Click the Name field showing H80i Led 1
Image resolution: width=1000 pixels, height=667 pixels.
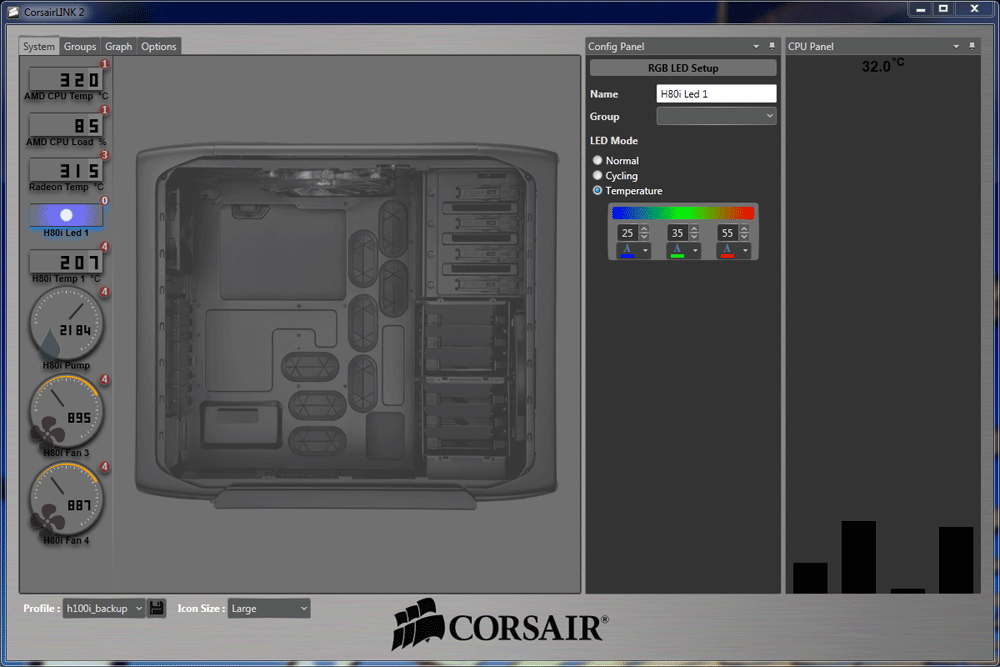(716, 93)
